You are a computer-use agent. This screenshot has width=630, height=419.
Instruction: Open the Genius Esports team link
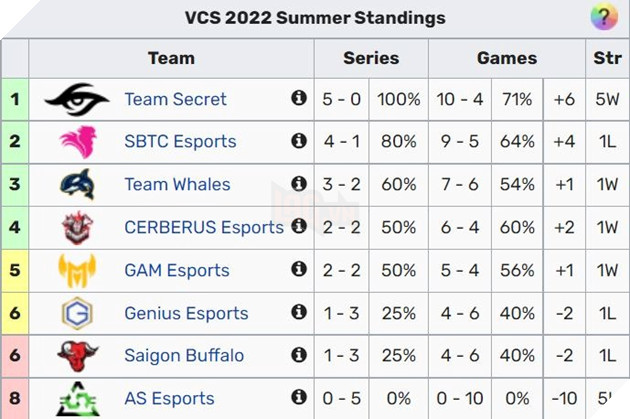(186, 313)
